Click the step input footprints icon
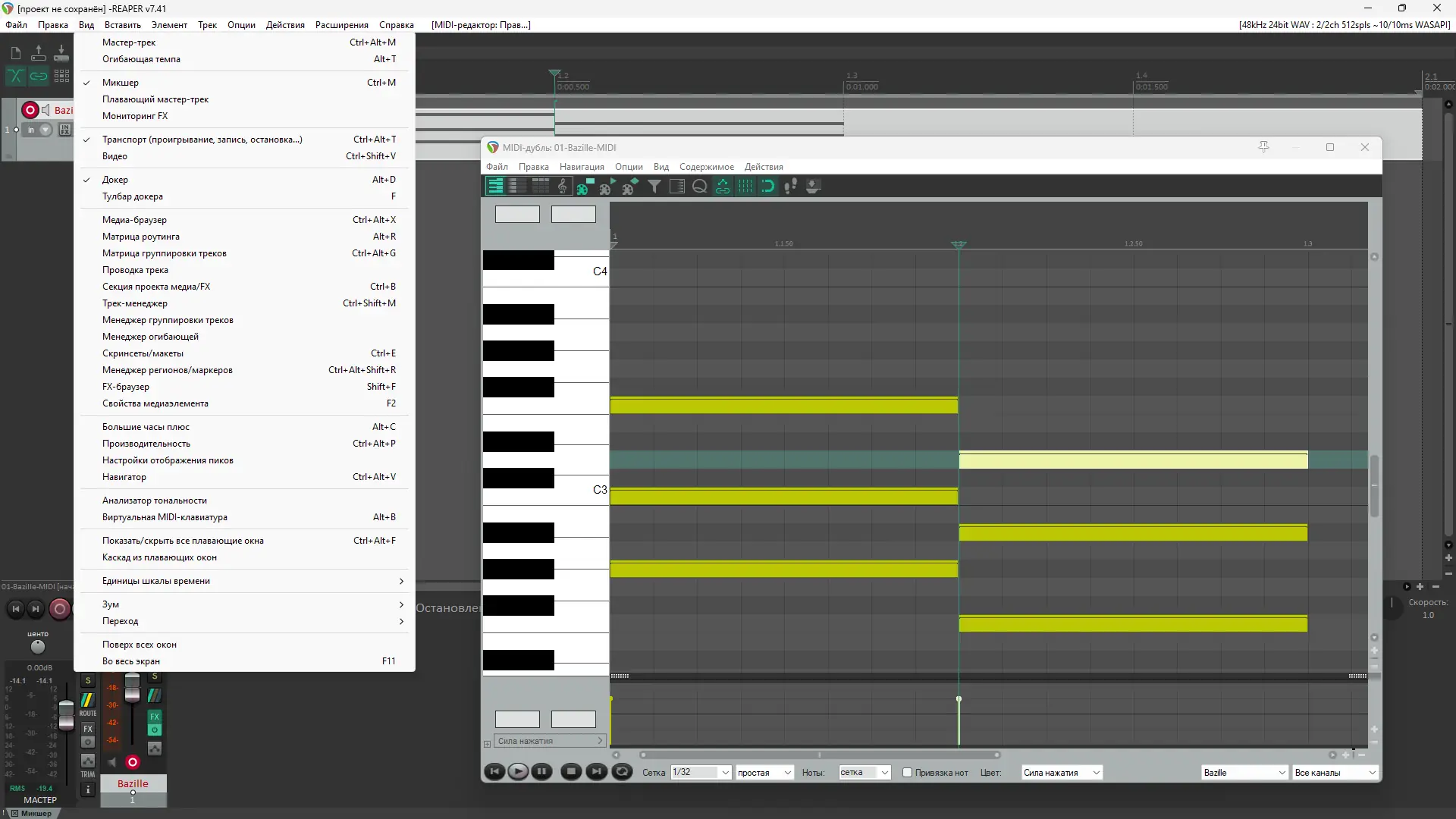 [x=790, y=187]
